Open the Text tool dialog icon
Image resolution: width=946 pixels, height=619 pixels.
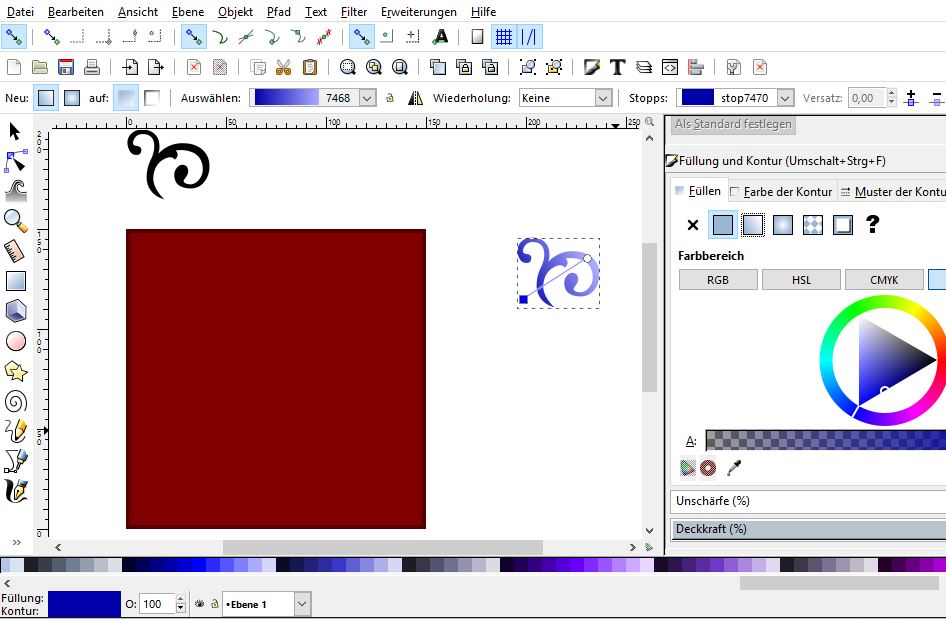pos(617,67)
